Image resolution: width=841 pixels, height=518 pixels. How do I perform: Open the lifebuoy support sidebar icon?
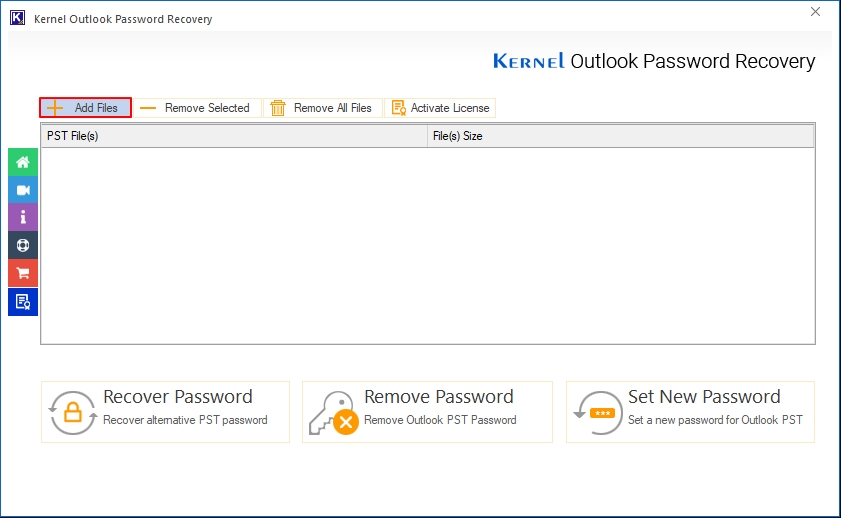[23, 245]
